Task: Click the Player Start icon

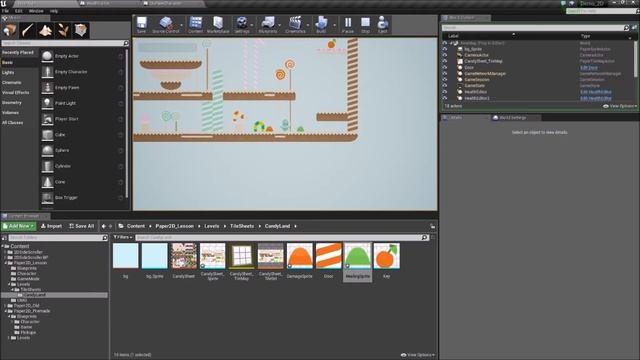Action: (47, 119)
